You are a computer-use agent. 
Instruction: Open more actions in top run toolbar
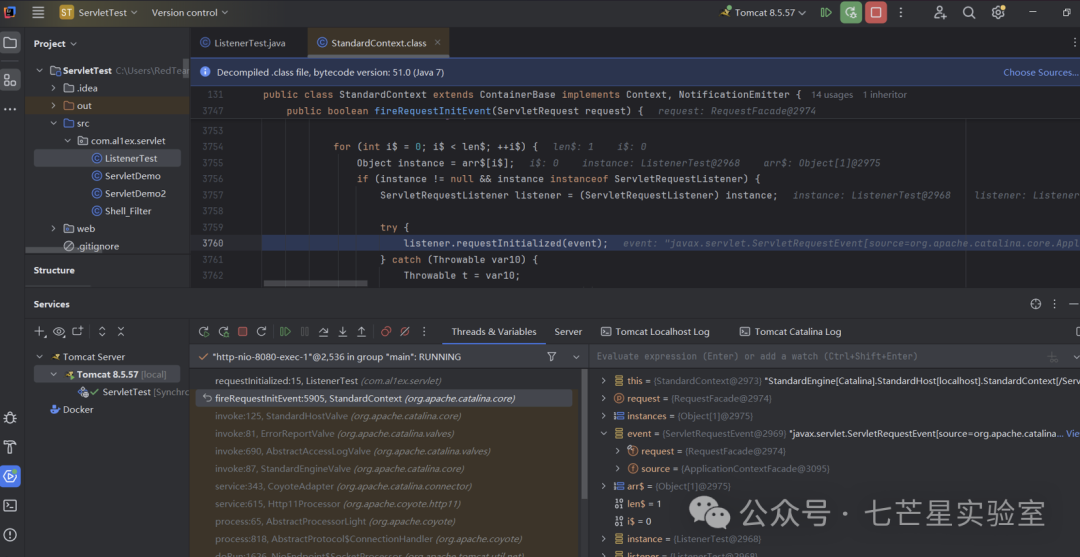(900, 12)
